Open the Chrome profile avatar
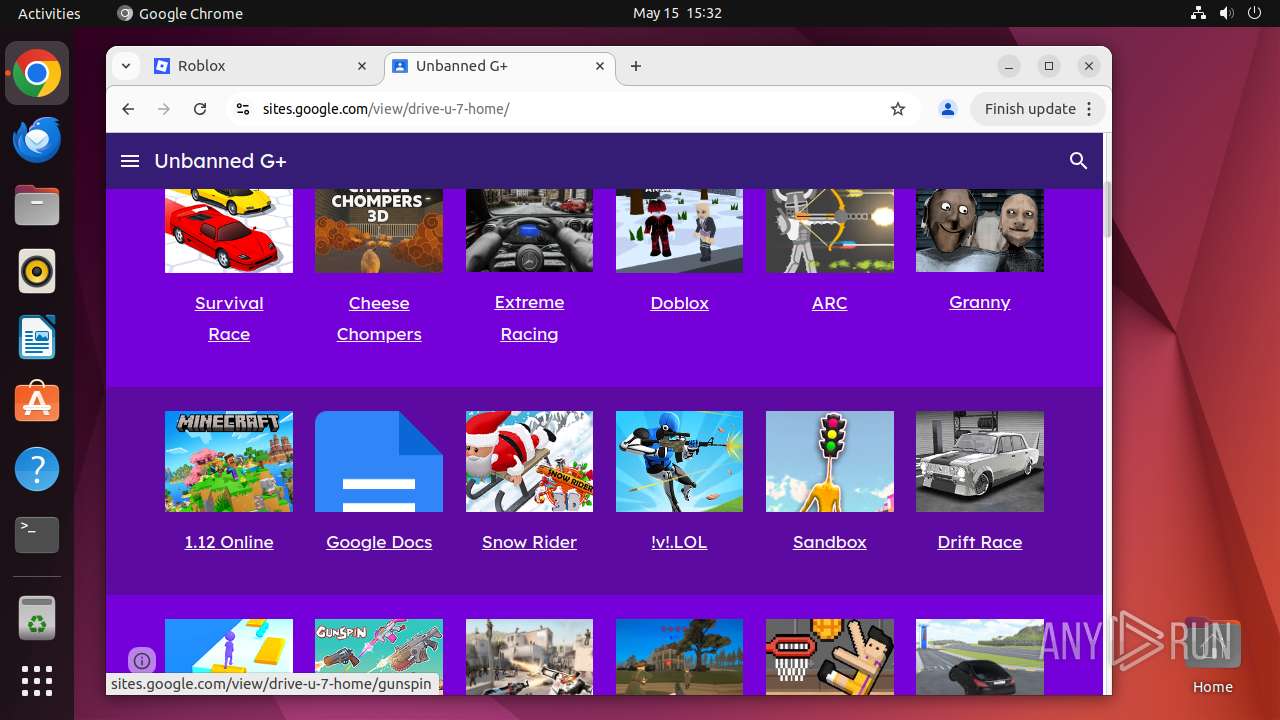This screenshot has width=1280, height=720. [948, 109]
